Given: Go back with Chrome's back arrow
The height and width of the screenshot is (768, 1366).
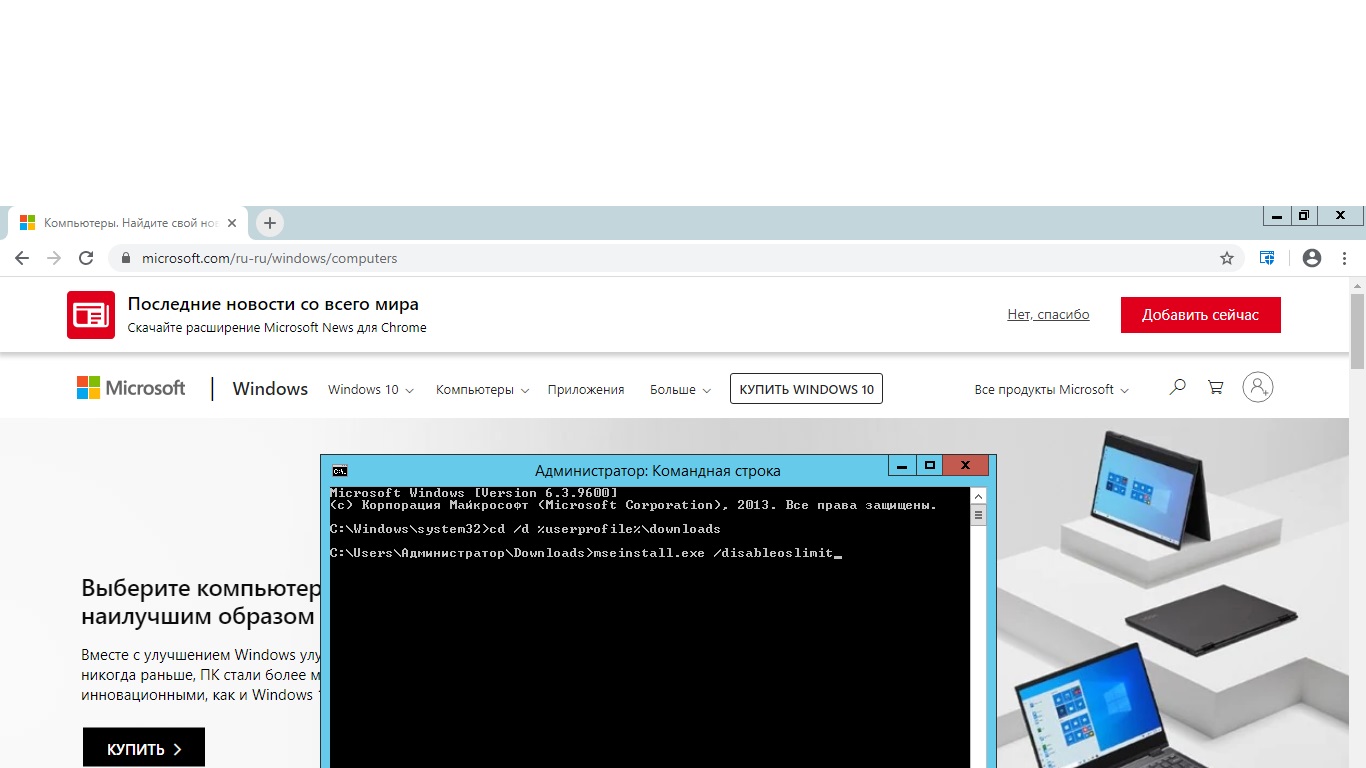Looking at the screenshot, I should 22,258.
